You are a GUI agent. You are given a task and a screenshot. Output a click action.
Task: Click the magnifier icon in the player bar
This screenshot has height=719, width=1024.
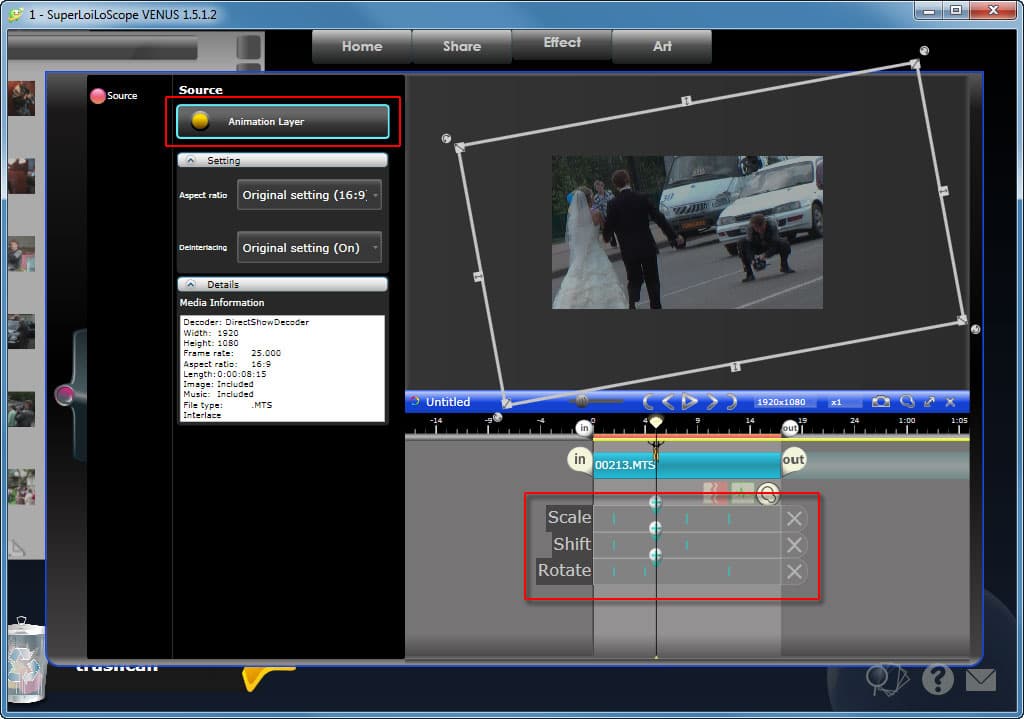pos(907,402)
